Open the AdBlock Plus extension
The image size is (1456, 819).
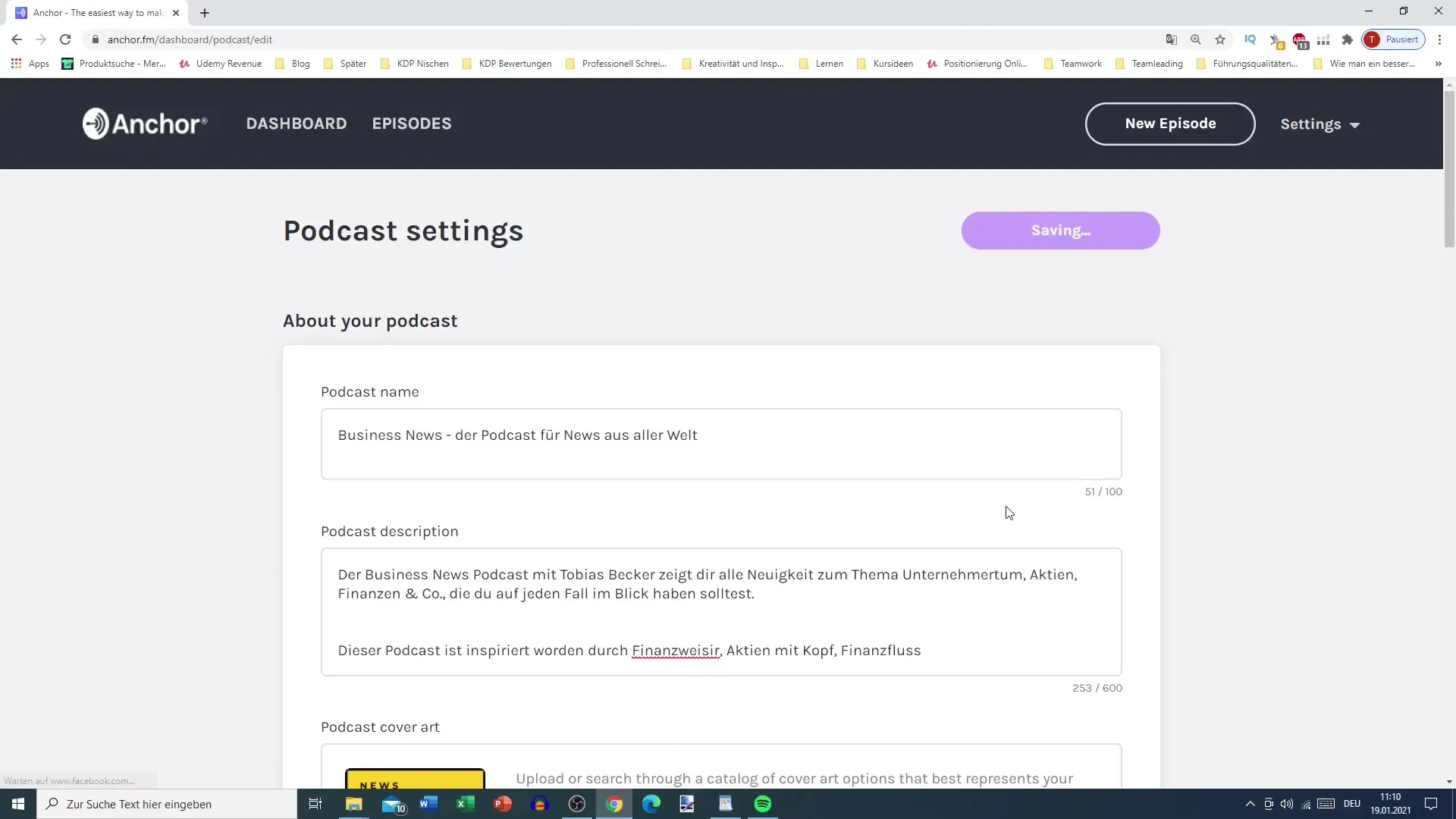[1300, 40]
